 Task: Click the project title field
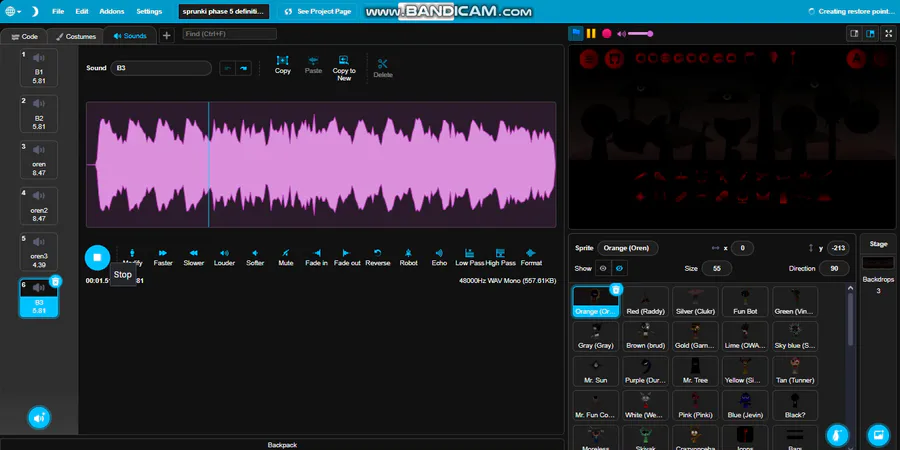click(224, 11)
